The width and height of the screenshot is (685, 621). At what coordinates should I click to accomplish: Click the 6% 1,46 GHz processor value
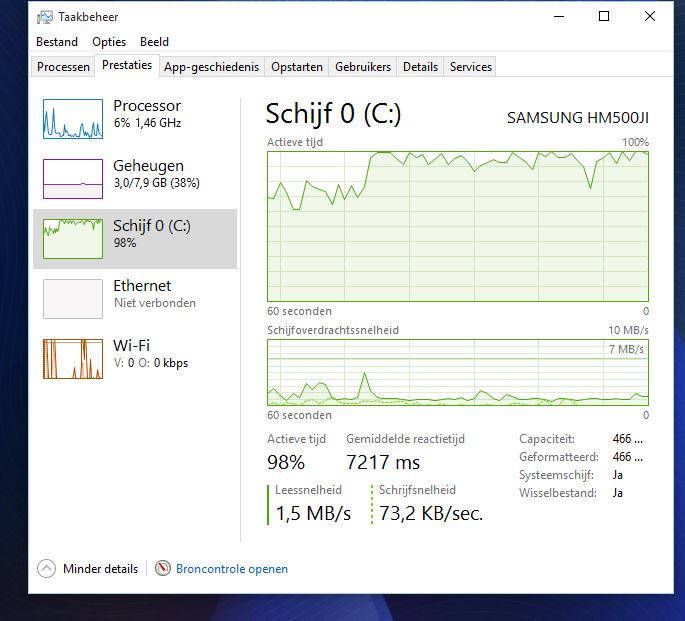(148, 123)
